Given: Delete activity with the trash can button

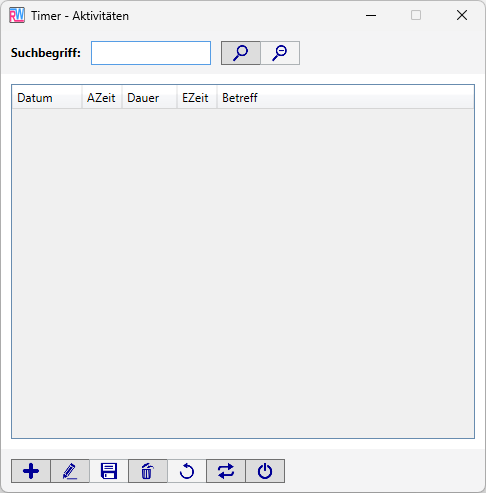Looking at the screenshot, I should [x=148, y=471].
